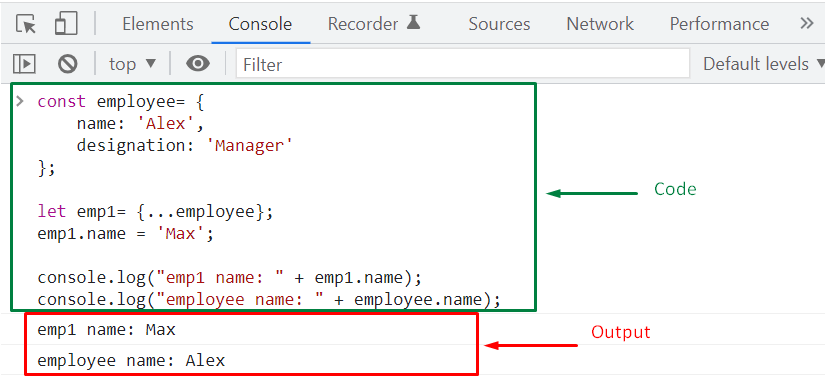Click the Filter input field
Viewport: 825px width, 383px height.
[462, 64]
